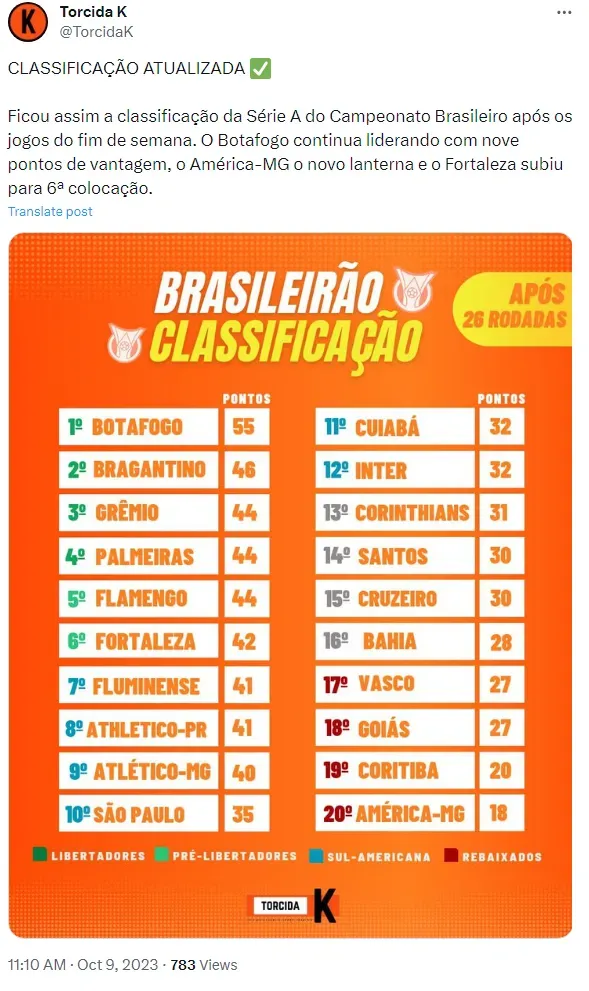The image size is (589, 991).
Task: Click the Torcida K display name
Action: click(x=93, y=11)
